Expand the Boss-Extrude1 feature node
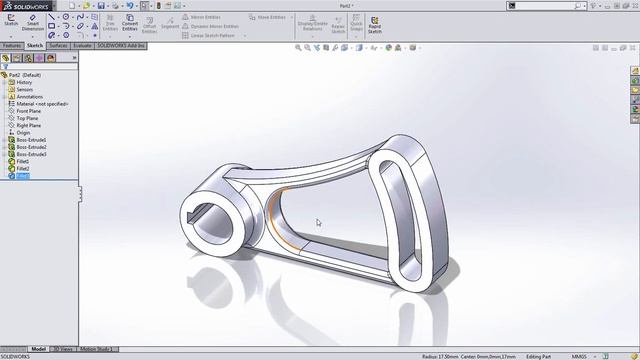The image size is (640, 360). pyautogui.click(x=4, y=140)
